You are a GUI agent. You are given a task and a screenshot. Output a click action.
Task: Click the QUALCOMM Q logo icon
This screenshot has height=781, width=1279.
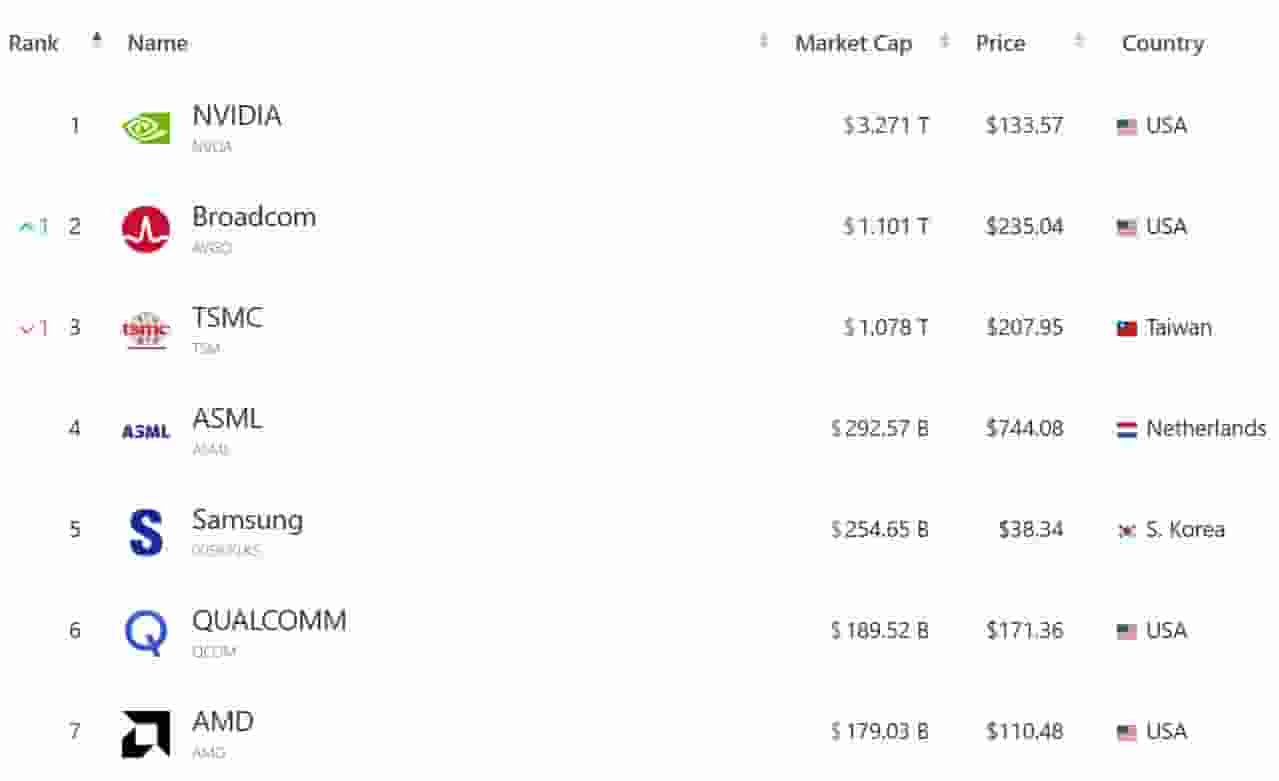tap(146, 632)
